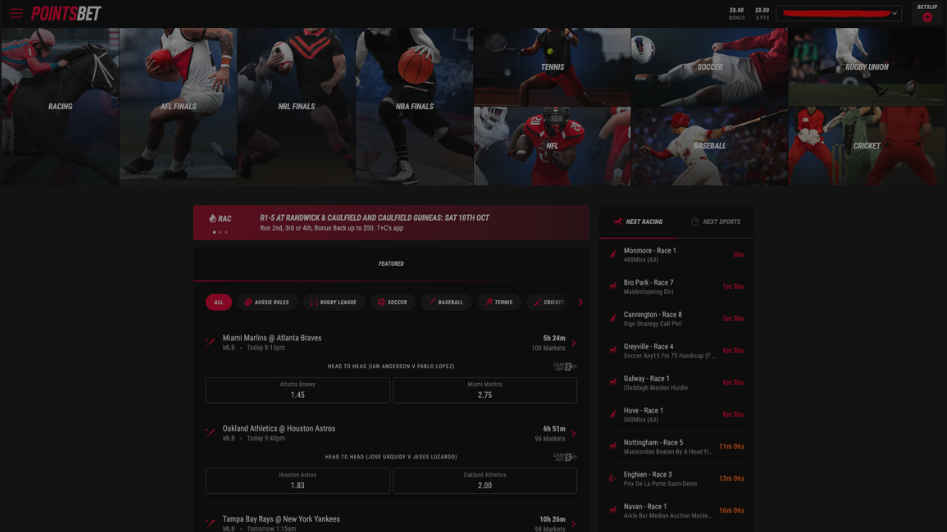The image size is (947, 532).
Task: Click harness icon beside Enghien race
Action: tap(613, 478)
